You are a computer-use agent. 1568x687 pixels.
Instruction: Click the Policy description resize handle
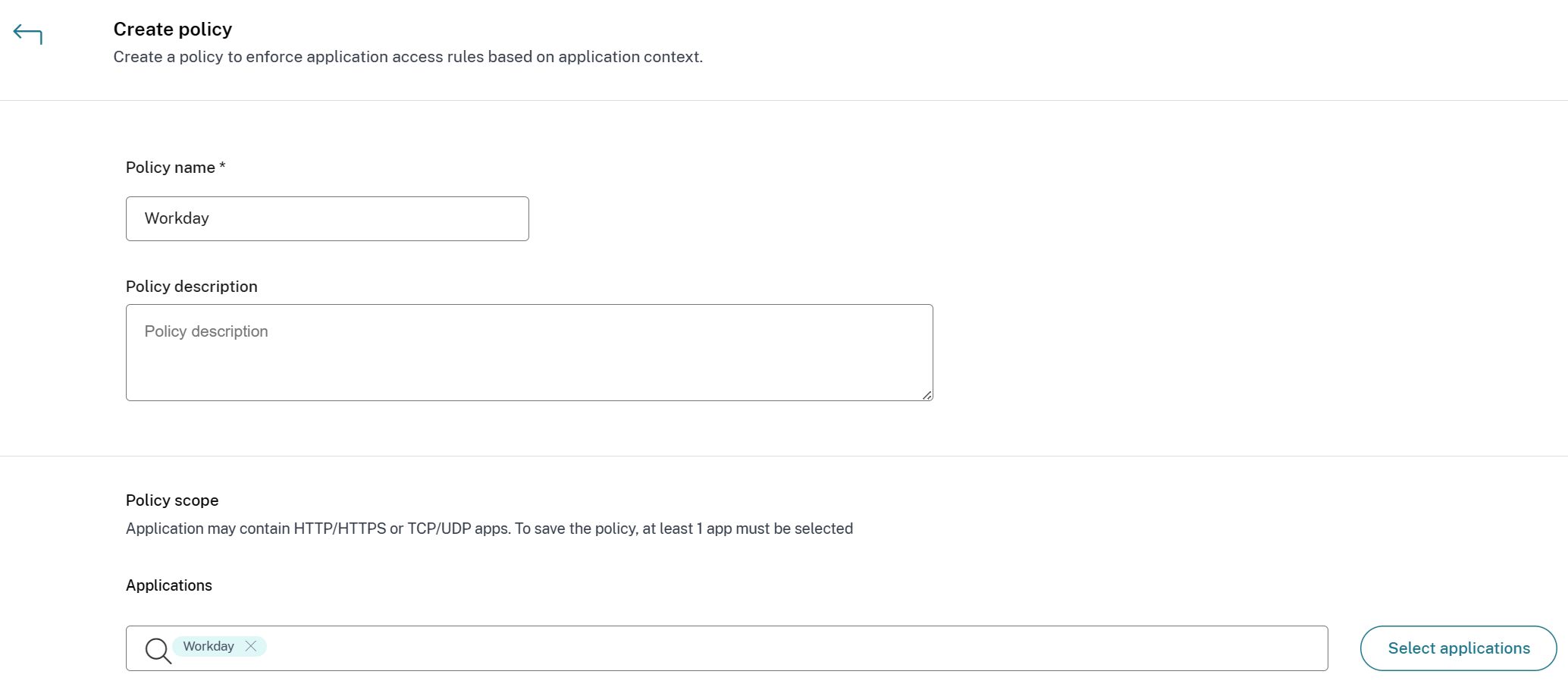pyautogui.click(x=927, y=395)
